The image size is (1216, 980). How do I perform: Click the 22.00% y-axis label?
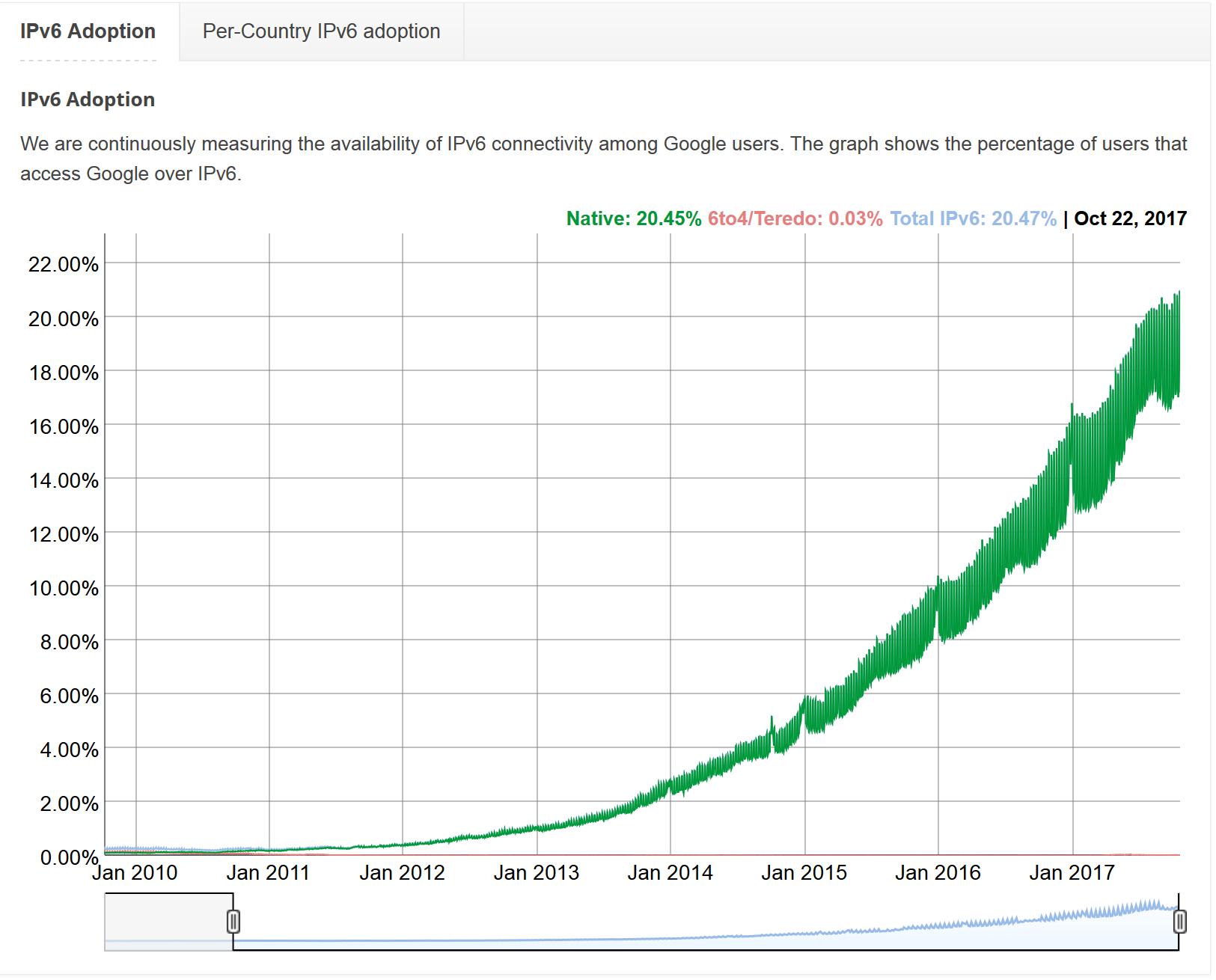click(x=64, y=264)
